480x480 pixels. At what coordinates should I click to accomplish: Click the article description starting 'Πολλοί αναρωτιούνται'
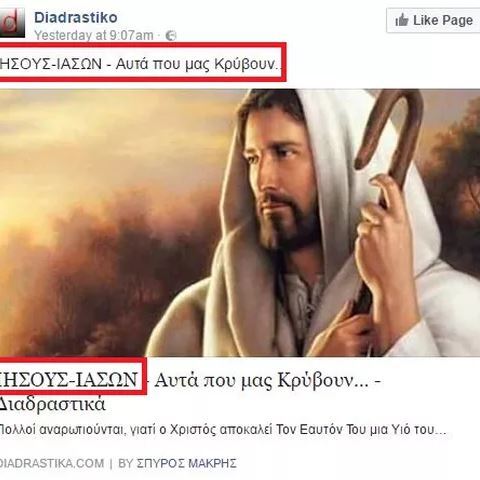(x=222, y=430)
